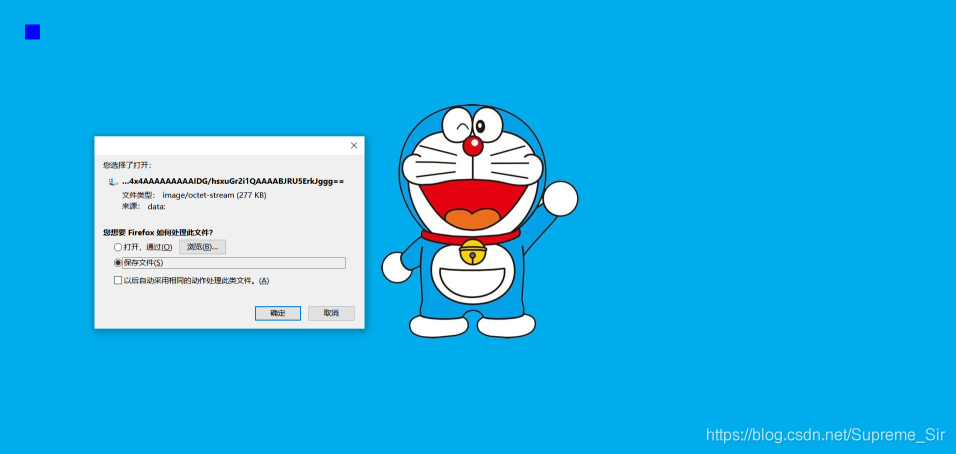Click the 您想要 Firefox 如何处理此文件 heading
This screenshot has height=454, width=956.
click(158, 232)
